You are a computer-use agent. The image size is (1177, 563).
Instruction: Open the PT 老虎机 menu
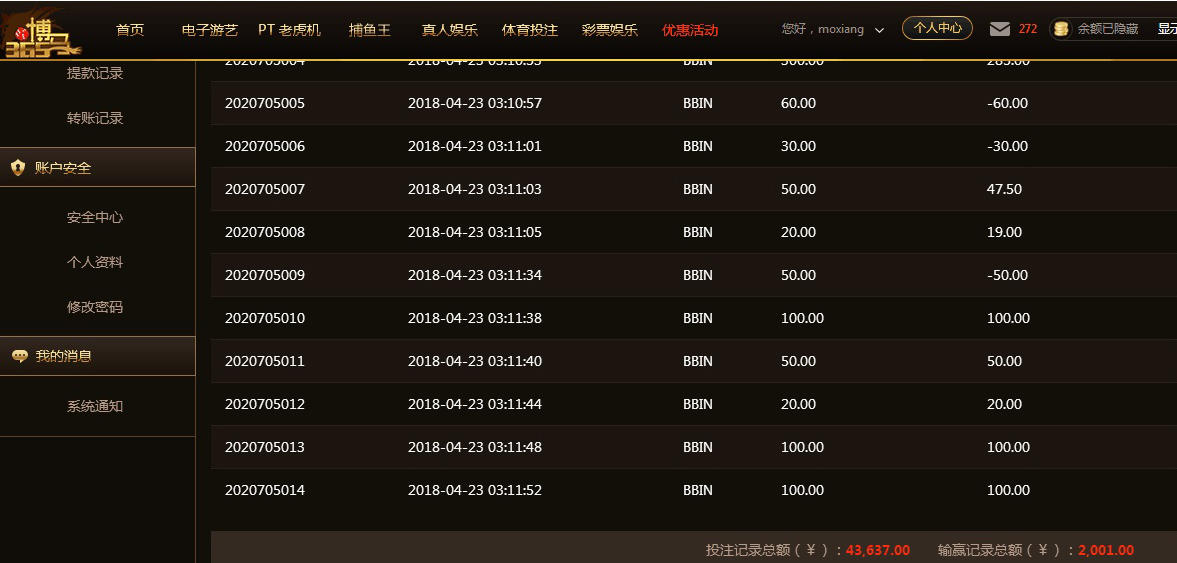click(289, 30)
